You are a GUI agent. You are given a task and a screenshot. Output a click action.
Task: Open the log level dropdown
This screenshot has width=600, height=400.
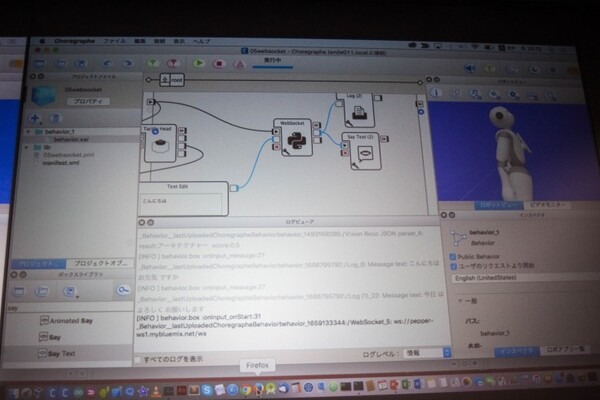[418, 352]
